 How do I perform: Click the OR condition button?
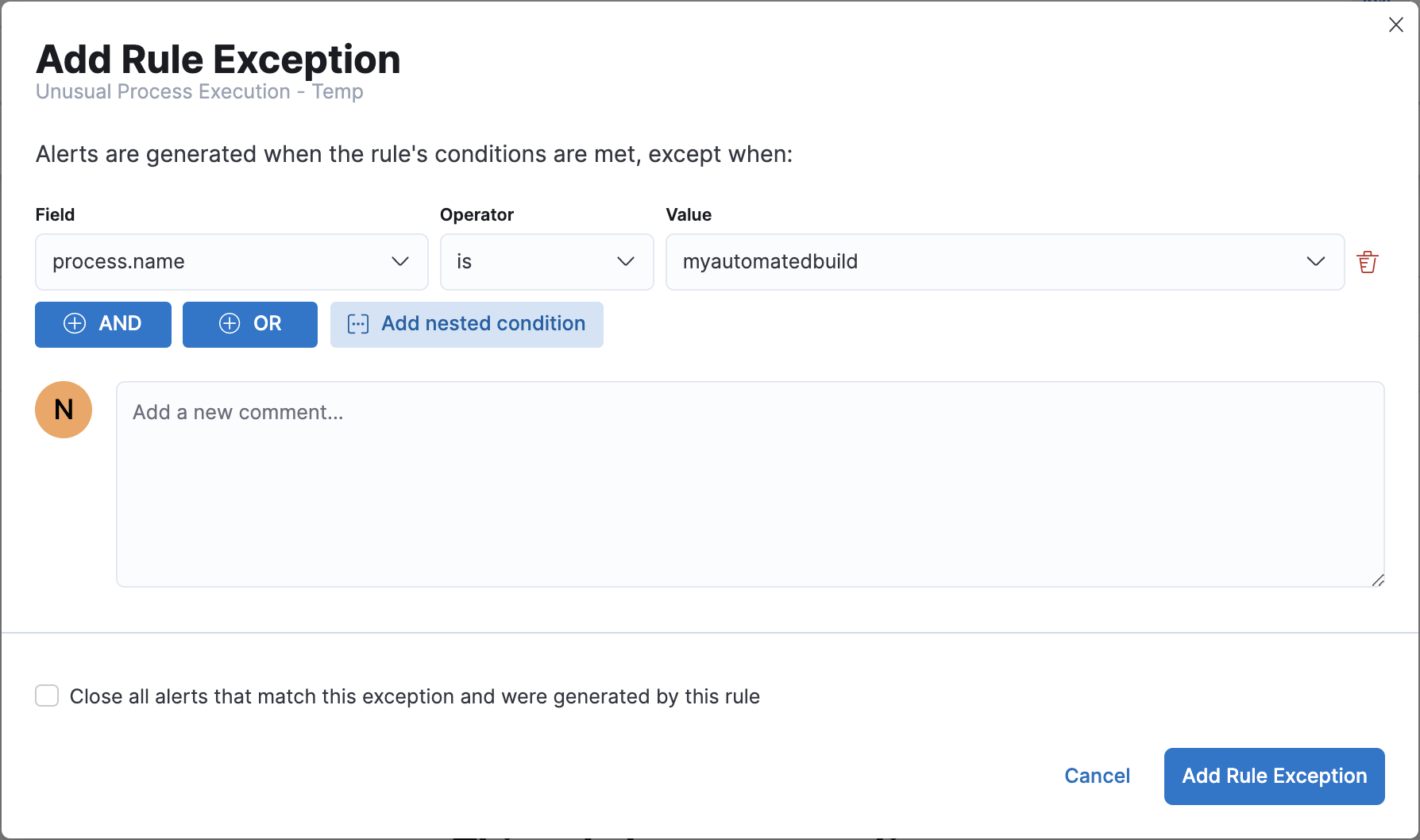(x=249, y=324)
